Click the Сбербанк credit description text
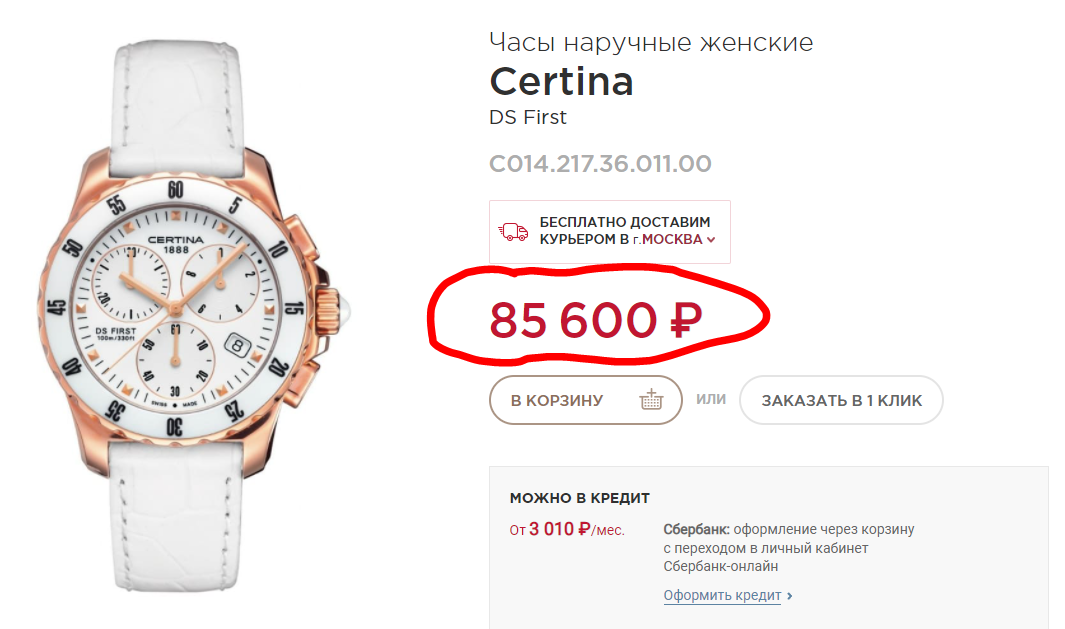Screen dimensions: 1065x629 tap(789, 547)
